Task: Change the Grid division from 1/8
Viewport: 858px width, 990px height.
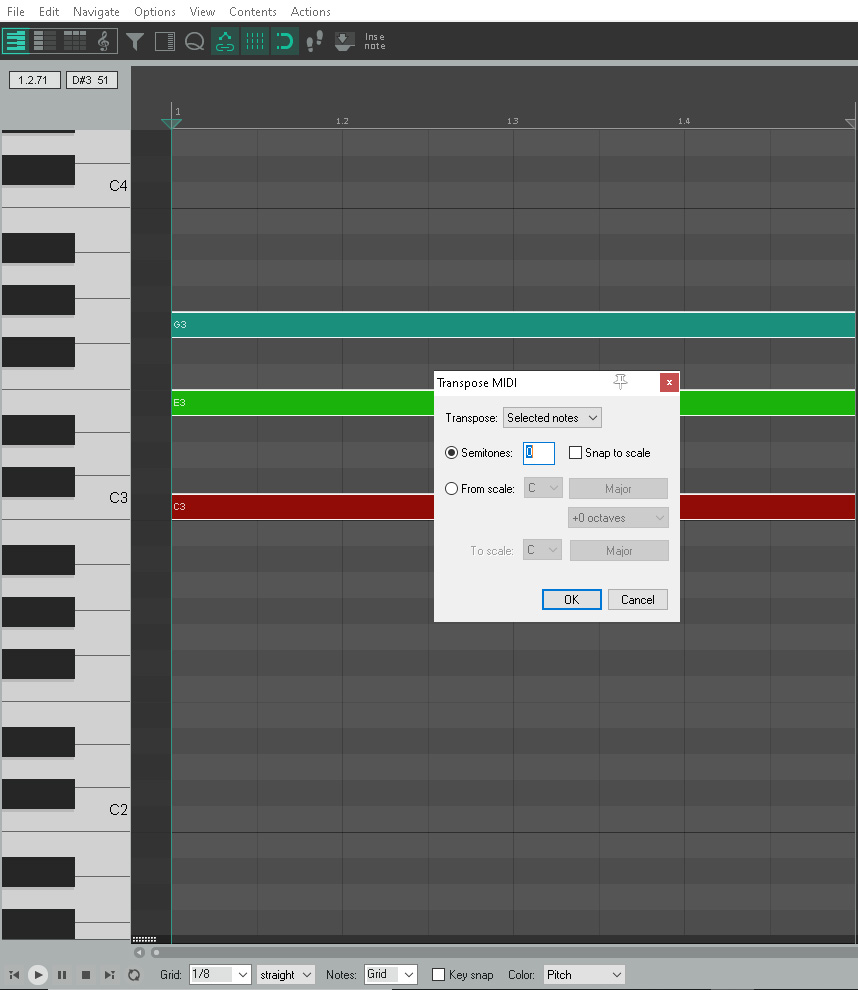Action: pyautogui.click(x=220, y=974)
